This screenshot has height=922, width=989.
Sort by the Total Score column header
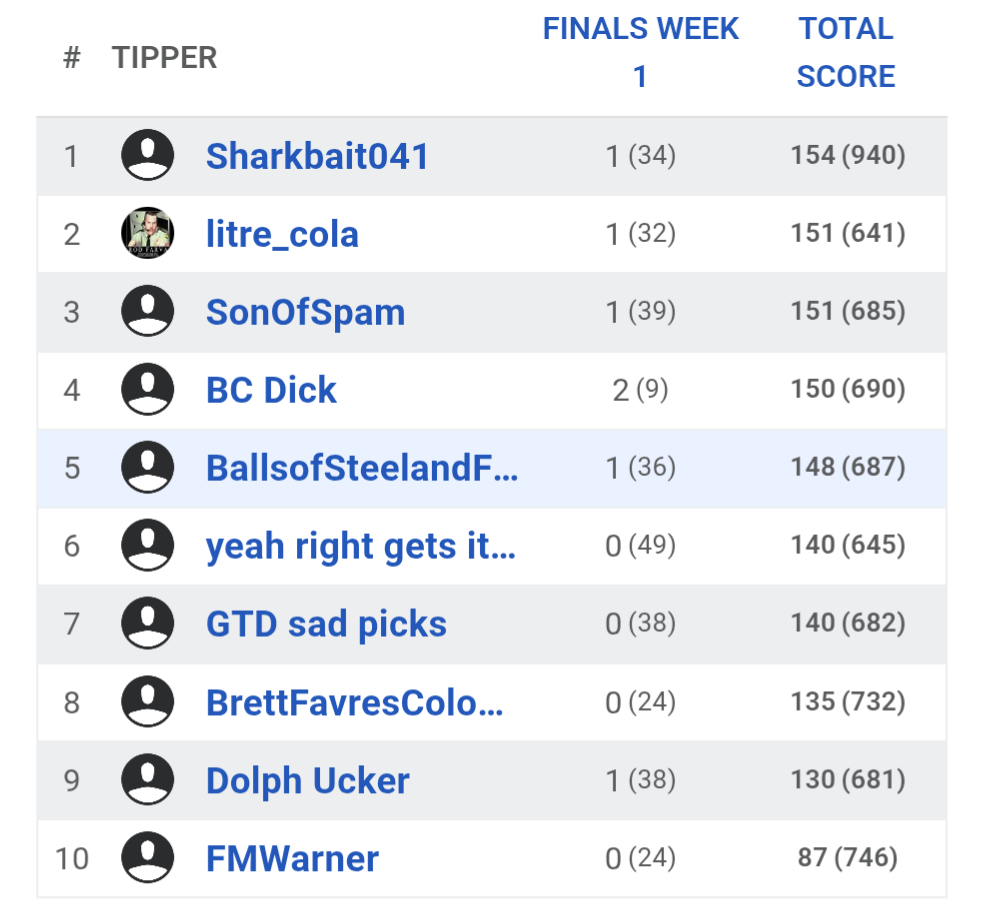[x=845, y=53]
